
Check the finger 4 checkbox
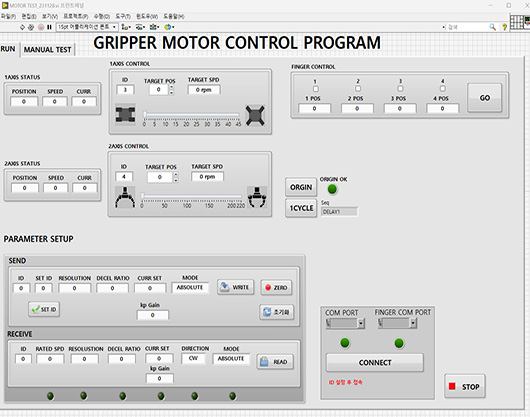[x=442, y=89]
